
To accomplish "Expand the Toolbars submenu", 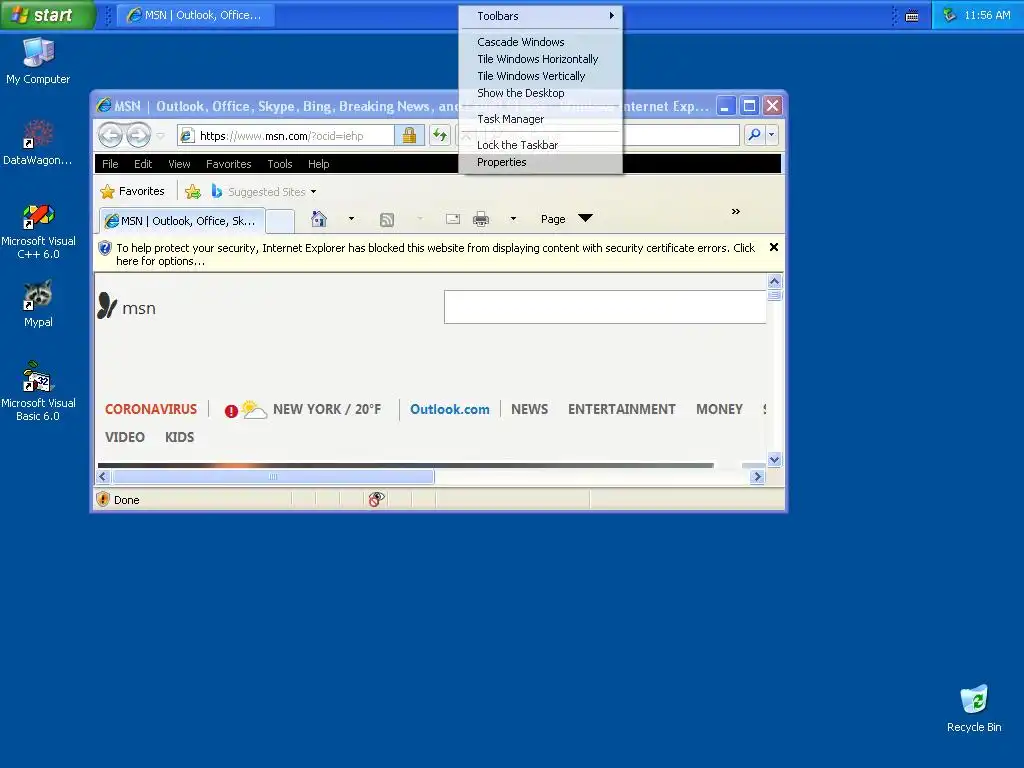I will pyautogui.click(x=541, y=16).
